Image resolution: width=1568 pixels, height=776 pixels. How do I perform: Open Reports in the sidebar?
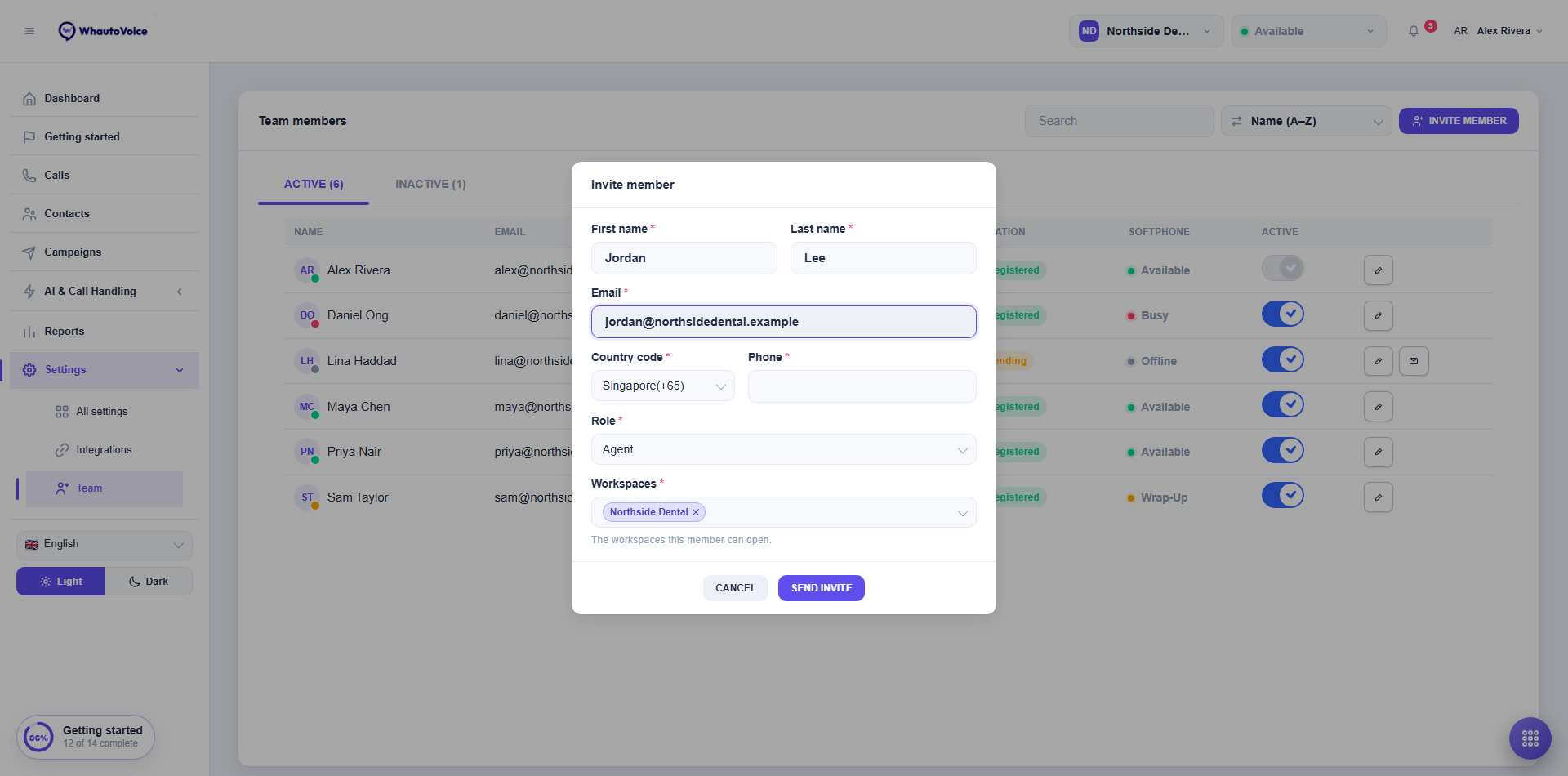(x=105, y=331)
